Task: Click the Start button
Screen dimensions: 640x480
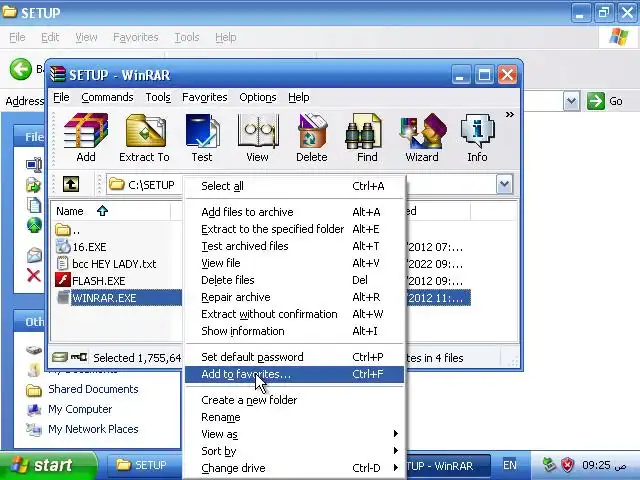Action: click(x=48, y=465)
